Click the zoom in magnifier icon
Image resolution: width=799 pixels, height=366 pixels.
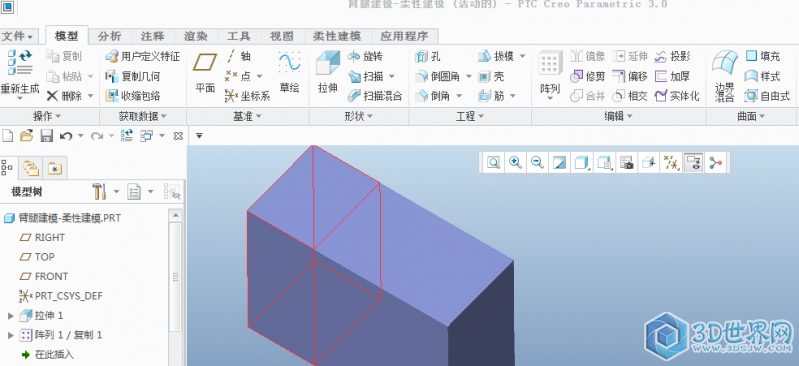coord(515,163)
